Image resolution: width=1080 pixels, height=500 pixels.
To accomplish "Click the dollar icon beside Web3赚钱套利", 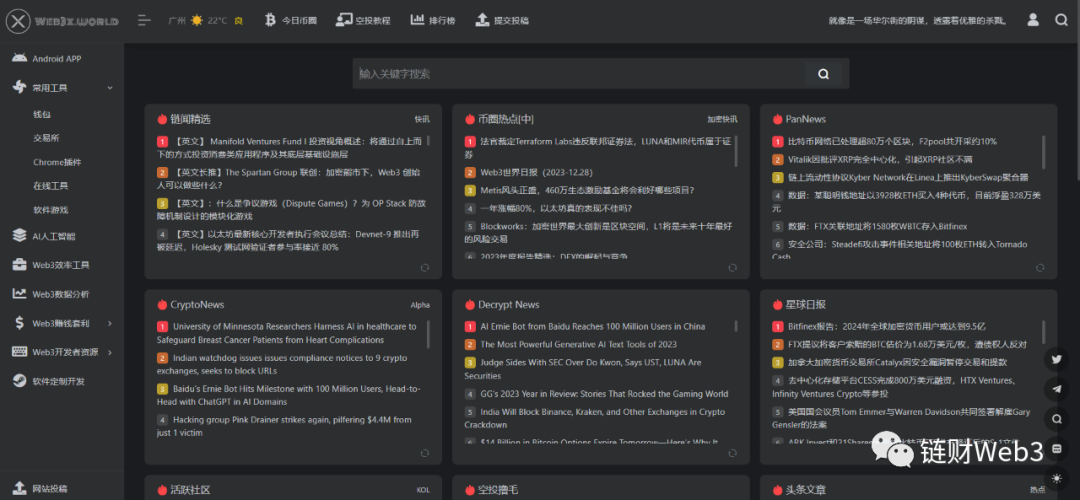I will click(x=19, y=322).
